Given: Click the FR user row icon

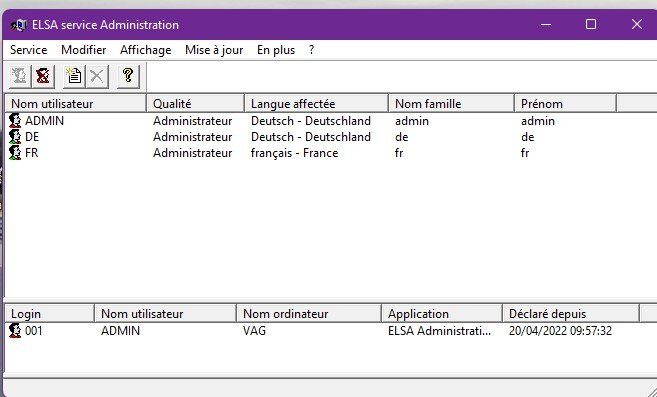Looking at the screenshot, I should coord(15,153).
